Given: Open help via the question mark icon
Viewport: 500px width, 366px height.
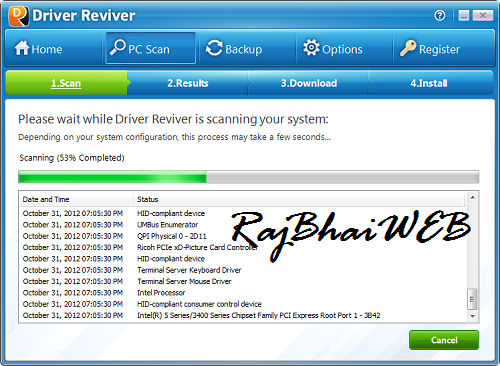Looking at the screenshot, I should tap(440, 15).
